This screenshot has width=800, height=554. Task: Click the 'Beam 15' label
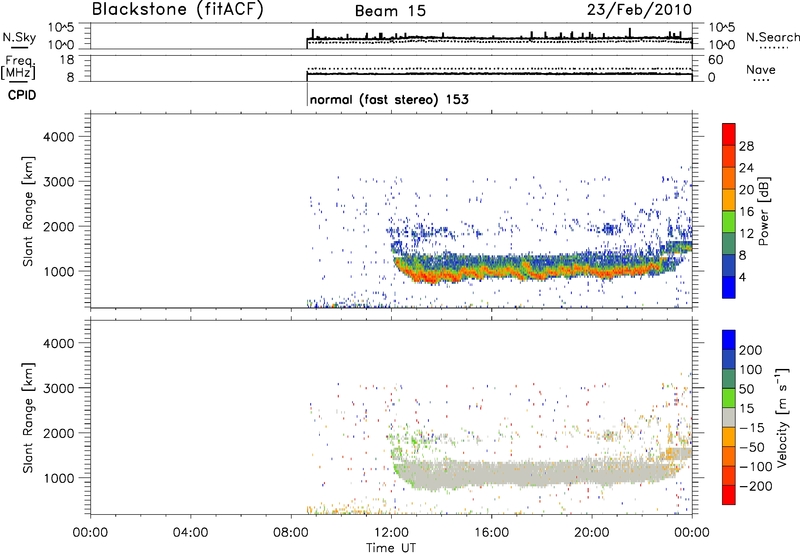click(390, 11)
